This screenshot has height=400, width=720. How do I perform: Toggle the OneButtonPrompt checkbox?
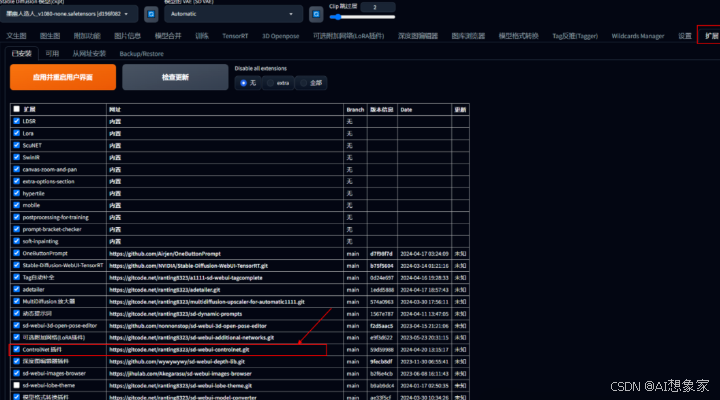point(17,253)
